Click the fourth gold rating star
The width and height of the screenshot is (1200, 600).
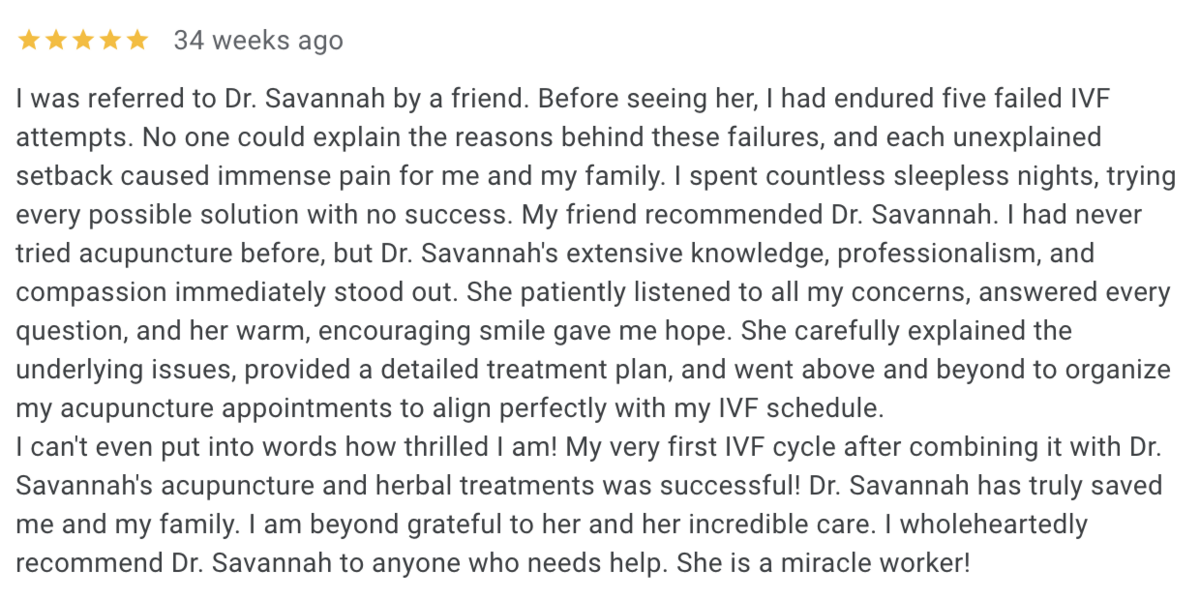(110, 40)
